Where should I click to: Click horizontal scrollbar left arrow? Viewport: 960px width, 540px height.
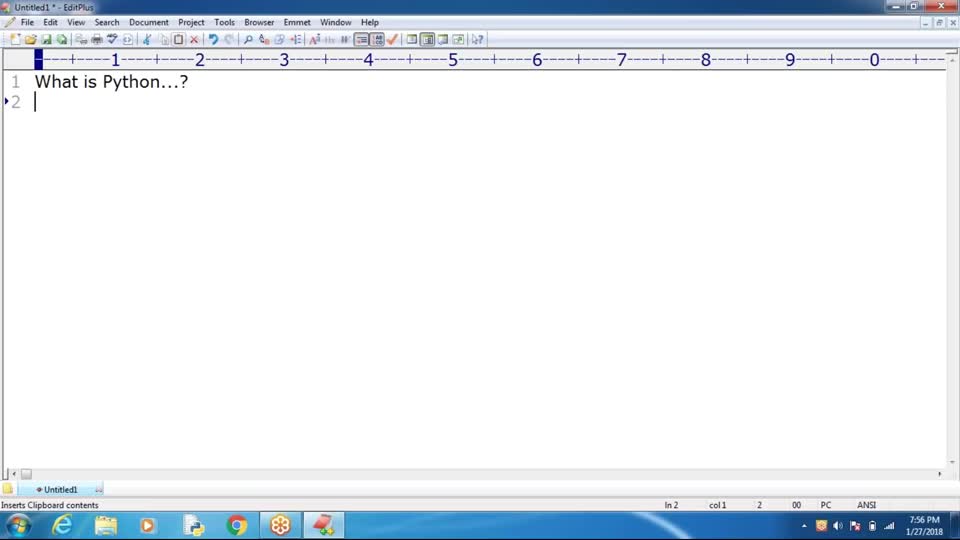coord(14,474)
